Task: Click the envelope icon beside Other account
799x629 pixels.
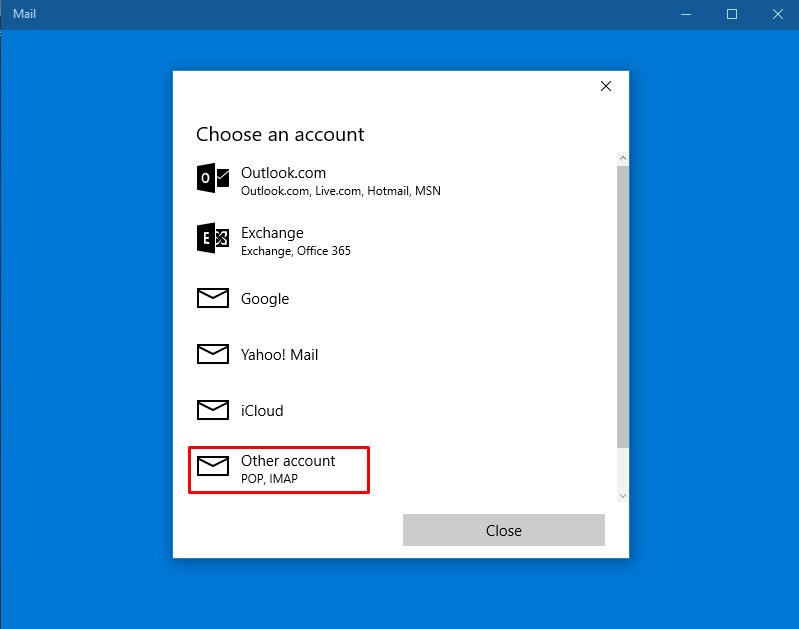Action: [213, 467]
